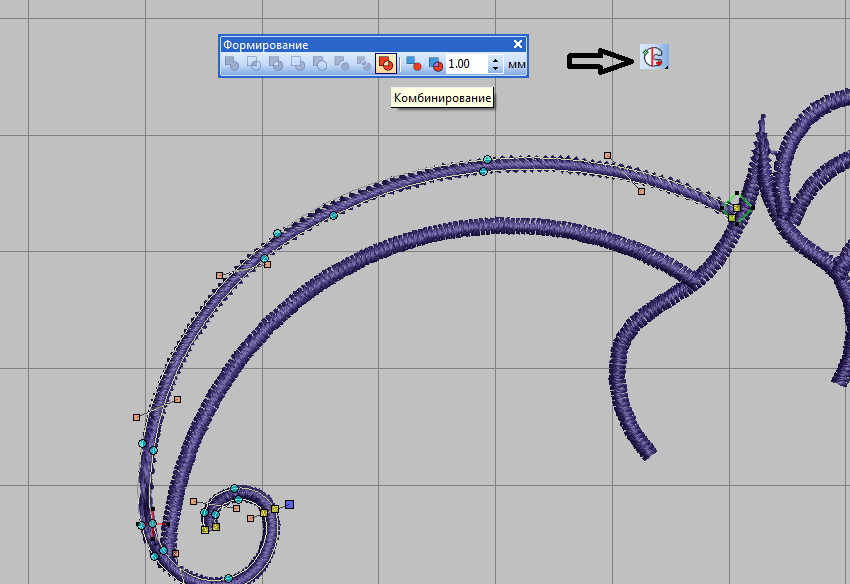
Task: Click the tool icon the black arrow points to
Action: pos(654,57)
